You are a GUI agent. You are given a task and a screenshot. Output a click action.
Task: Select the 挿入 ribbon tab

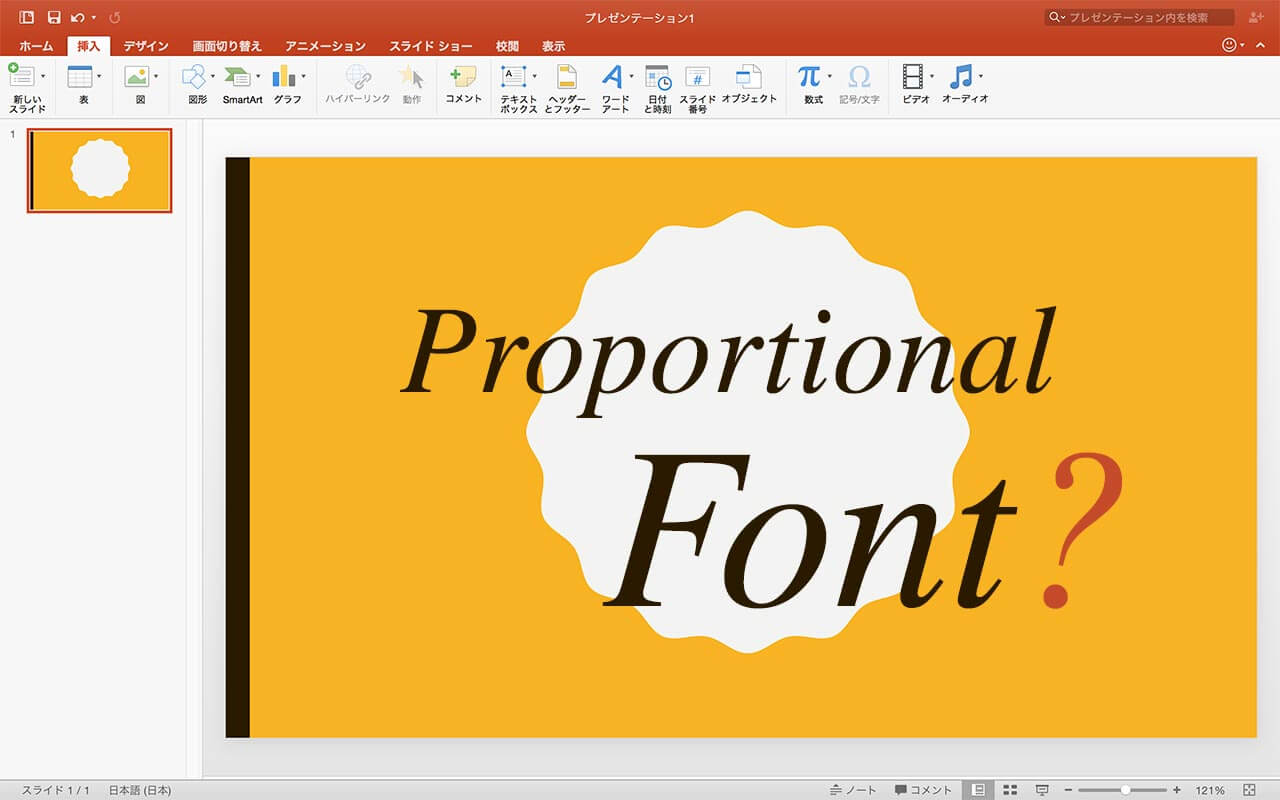(89, 46)
